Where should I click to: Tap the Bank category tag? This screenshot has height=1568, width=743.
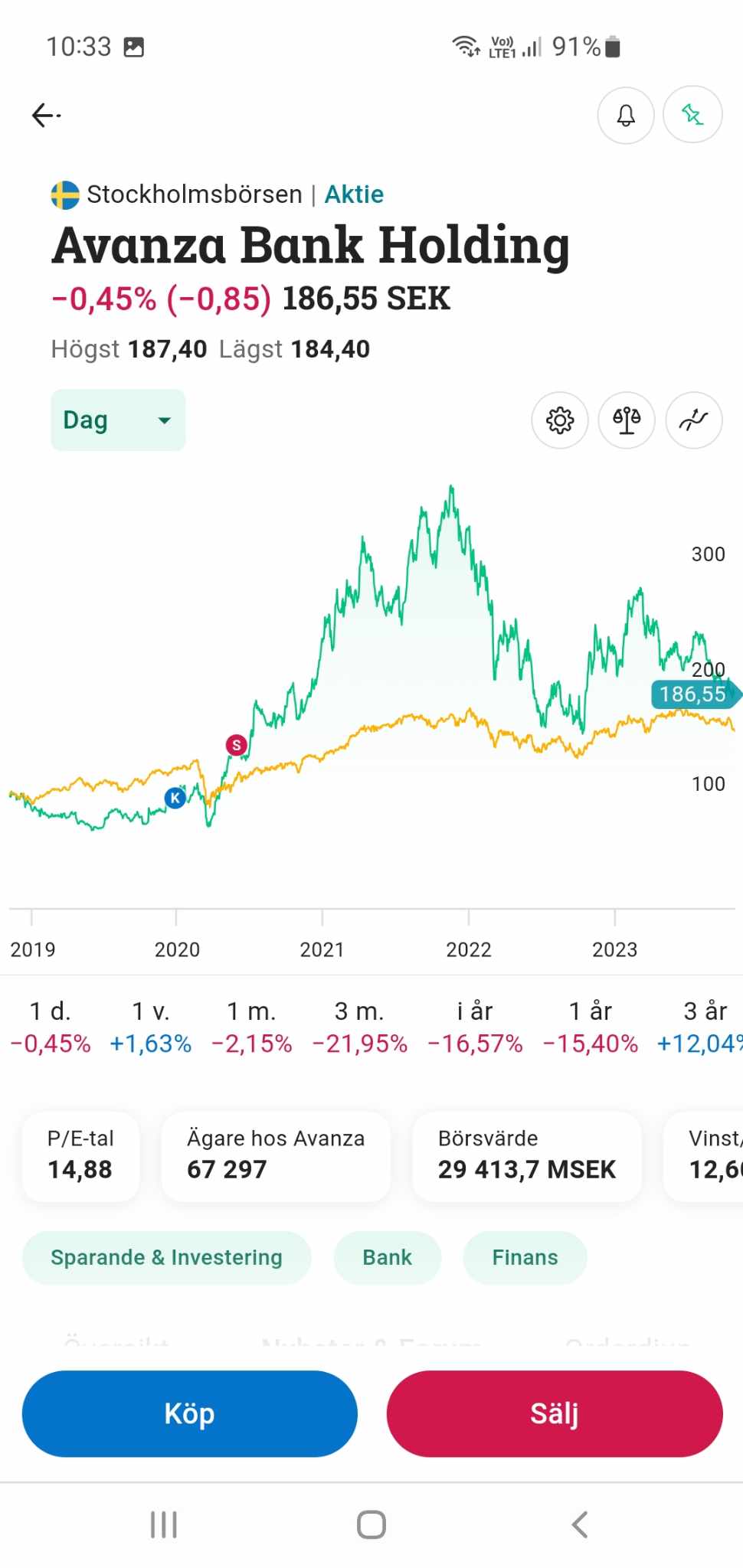387,1258
